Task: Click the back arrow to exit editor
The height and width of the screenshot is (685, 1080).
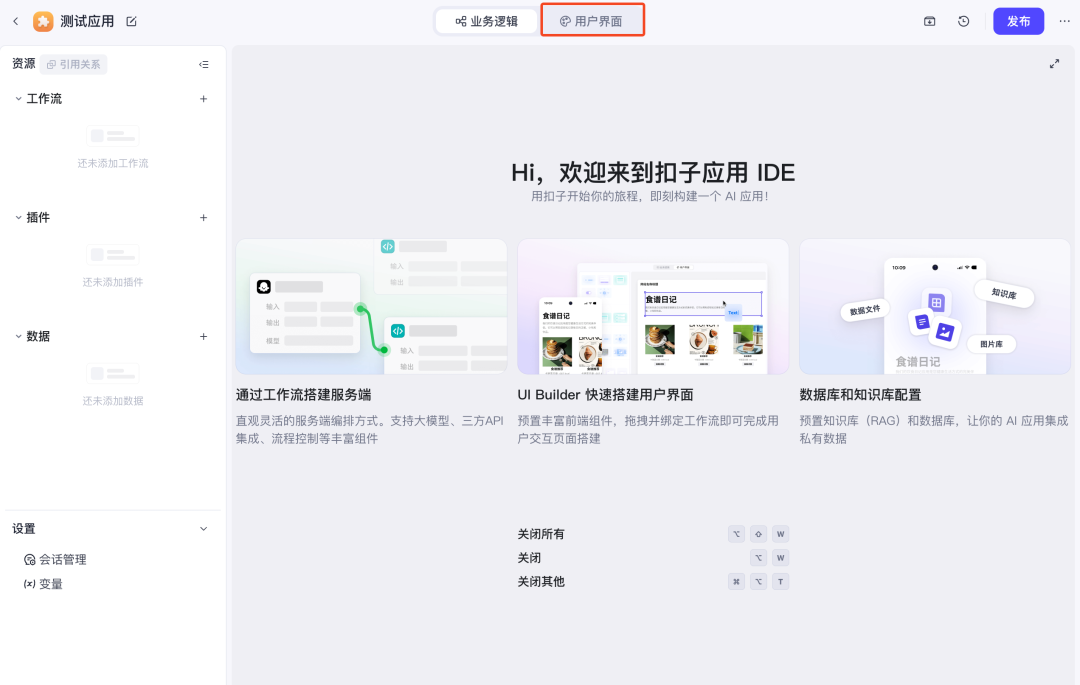Action: [15, 20]
